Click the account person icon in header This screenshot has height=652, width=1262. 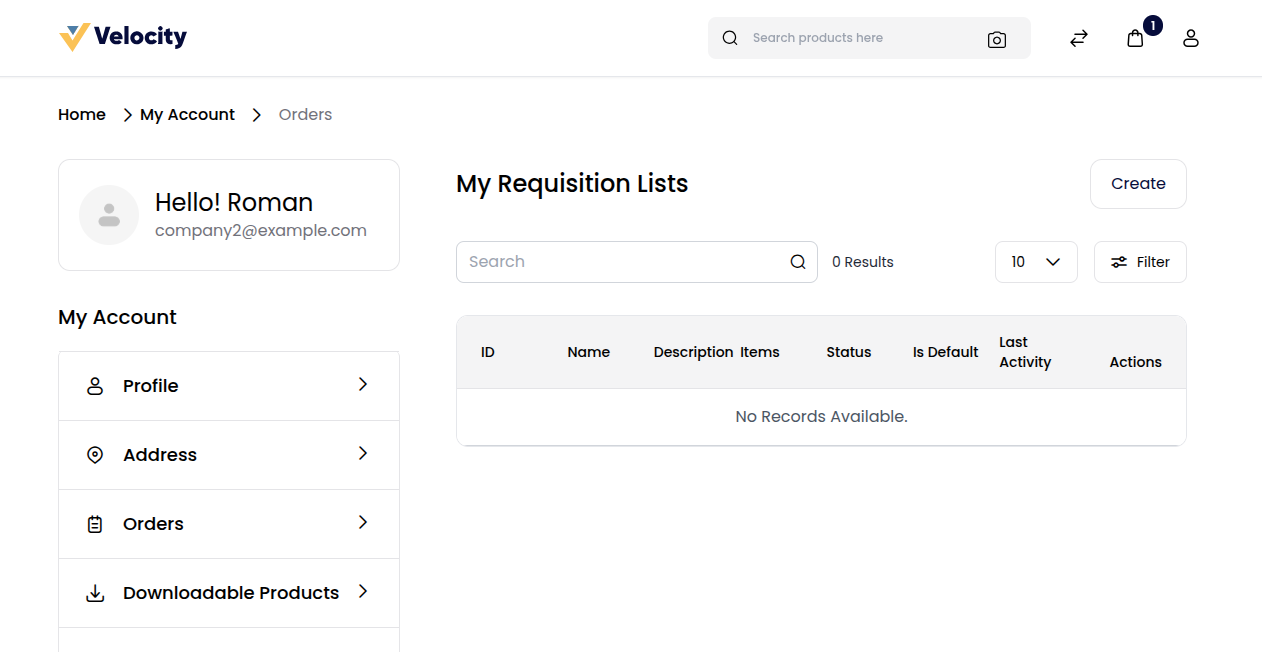pyautogui.click(x=1190, y=37)
